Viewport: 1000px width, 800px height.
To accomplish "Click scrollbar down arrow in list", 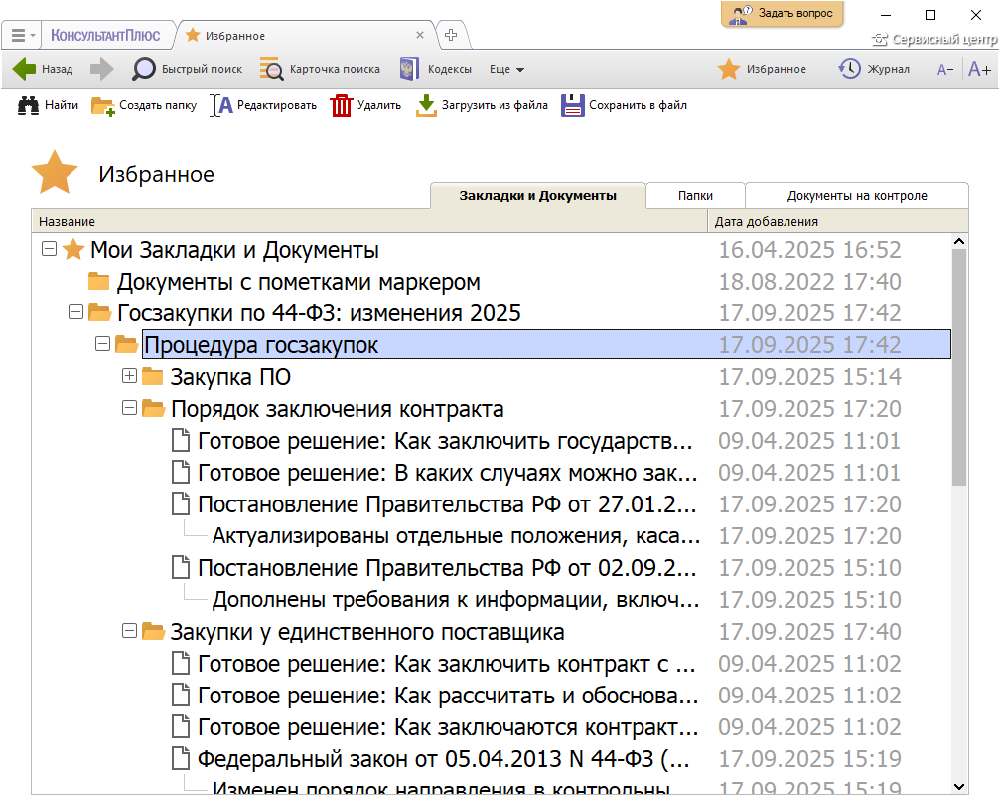I will pyautogui.click(x=959, y=786).
